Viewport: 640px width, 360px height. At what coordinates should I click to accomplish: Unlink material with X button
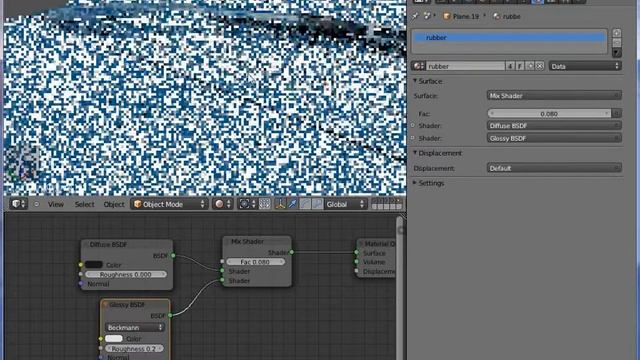540,66
